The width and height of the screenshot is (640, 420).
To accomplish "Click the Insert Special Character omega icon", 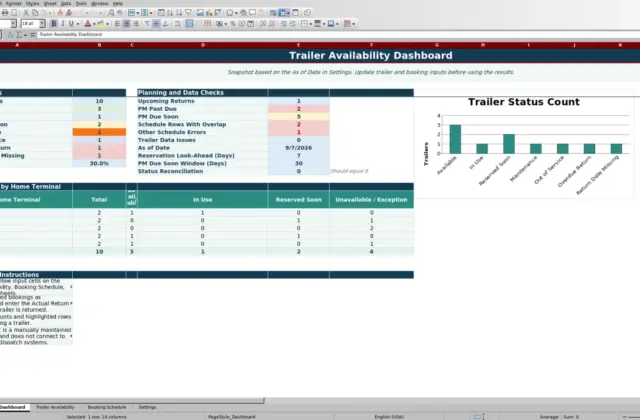I will (x=230, y=13).
